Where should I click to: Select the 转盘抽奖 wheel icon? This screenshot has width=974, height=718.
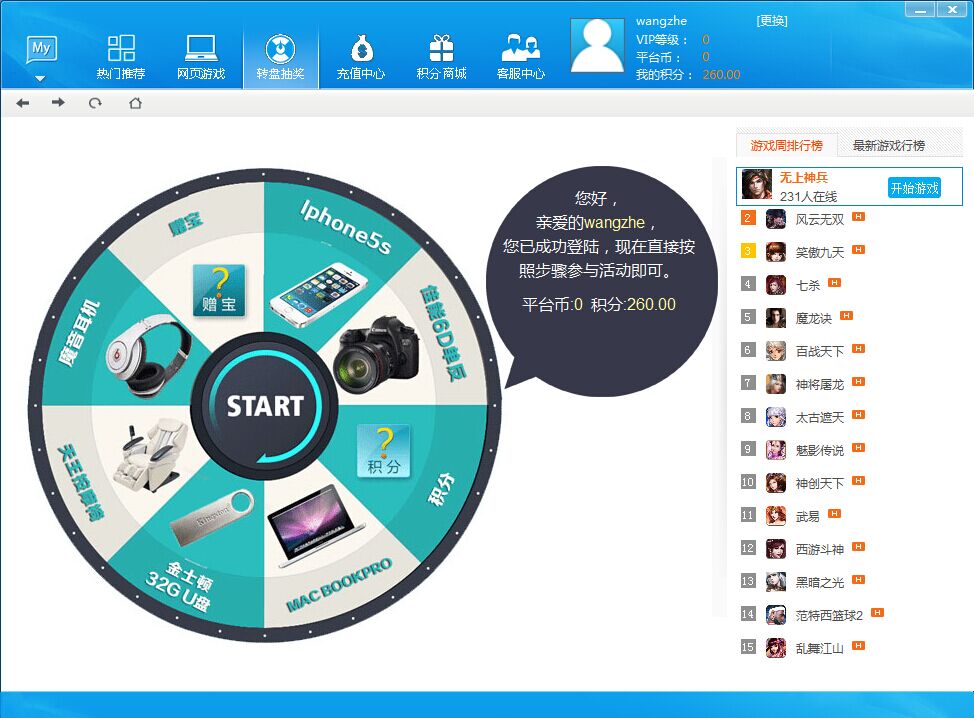point(280,49)
